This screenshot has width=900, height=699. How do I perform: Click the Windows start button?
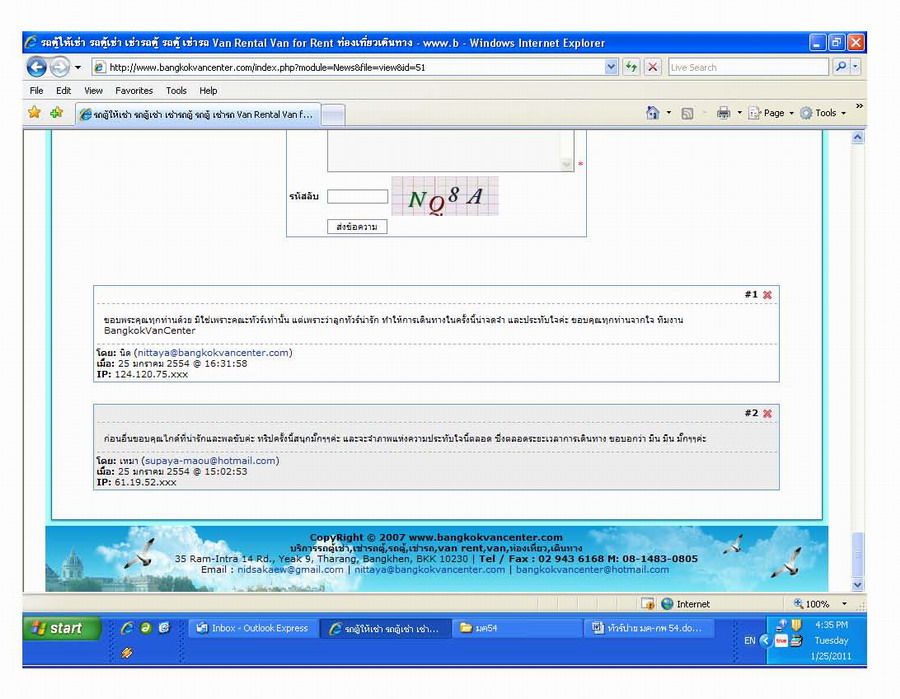tap(62, 628)
